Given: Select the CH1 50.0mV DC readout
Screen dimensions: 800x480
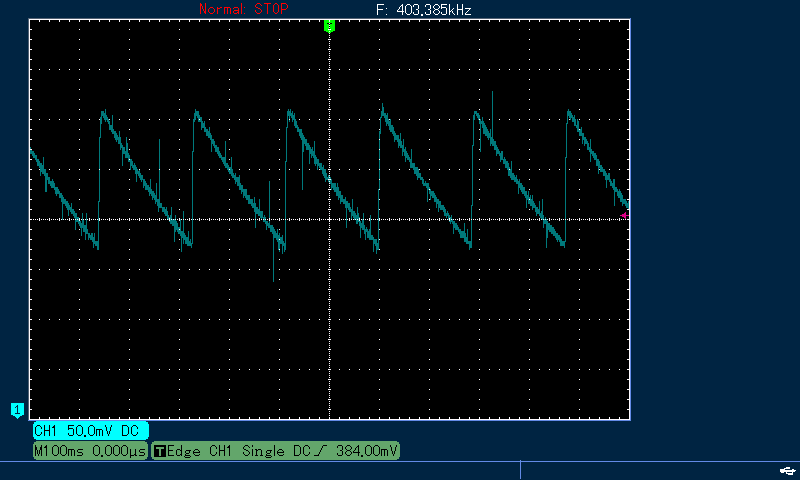Looking at the screenshot, I should (91, 431).
